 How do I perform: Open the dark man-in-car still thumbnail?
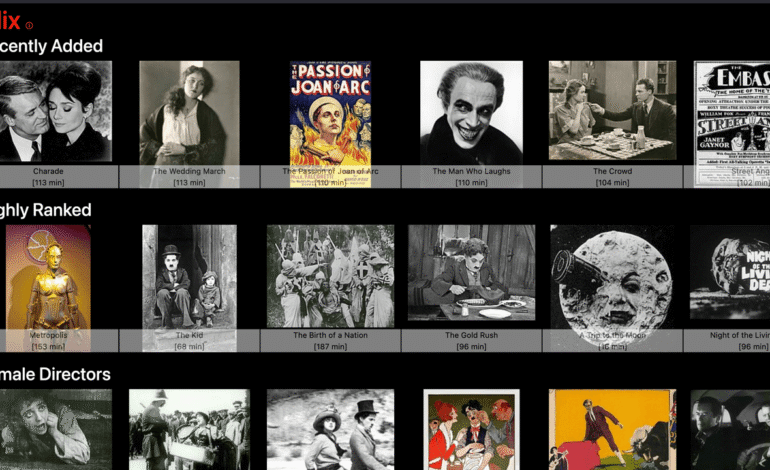click(730, 430)
